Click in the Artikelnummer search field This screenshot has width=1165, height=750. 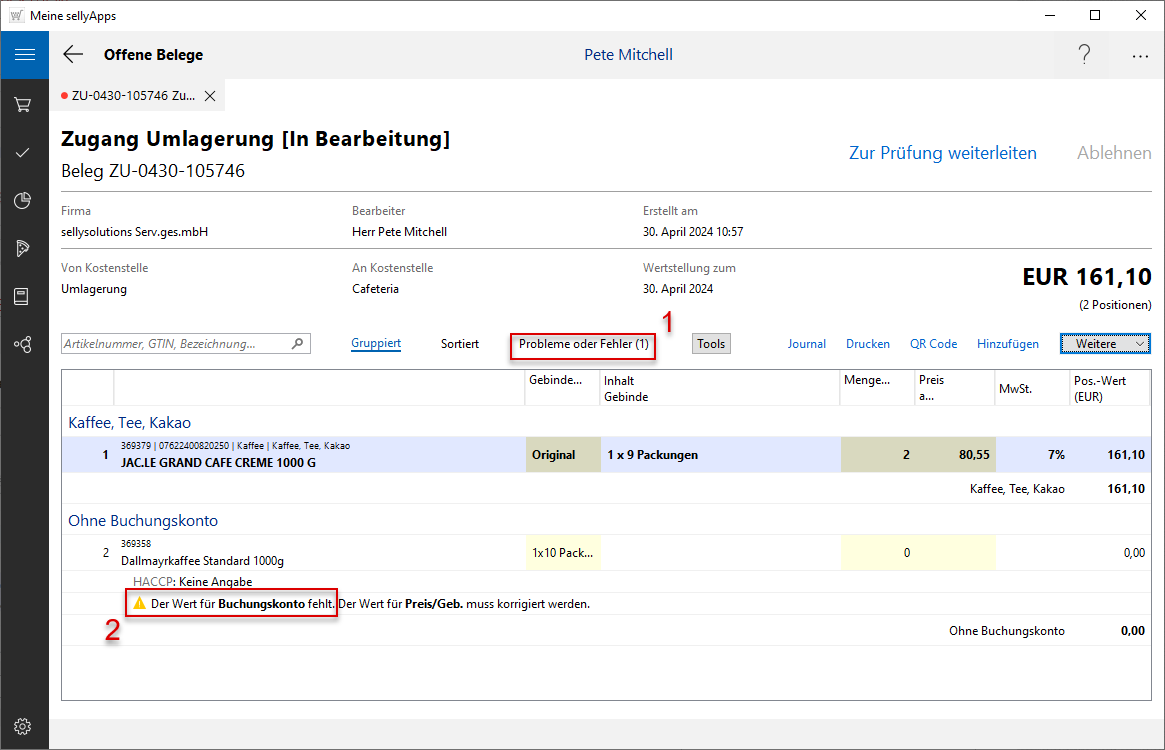click(175, 344)
